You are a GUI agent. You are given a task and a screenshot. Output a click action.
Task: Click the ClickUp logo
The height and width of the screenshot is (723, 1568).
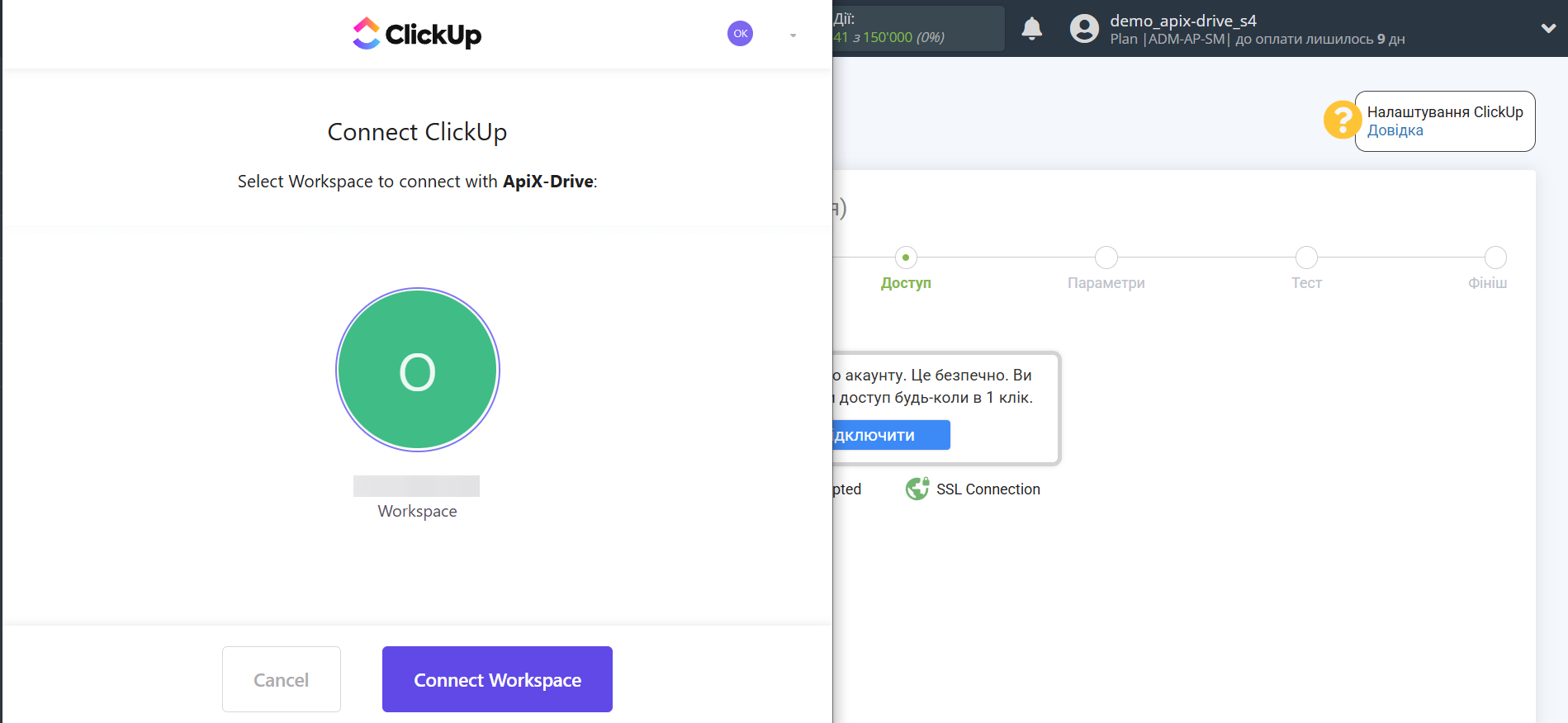click(417, 34)
